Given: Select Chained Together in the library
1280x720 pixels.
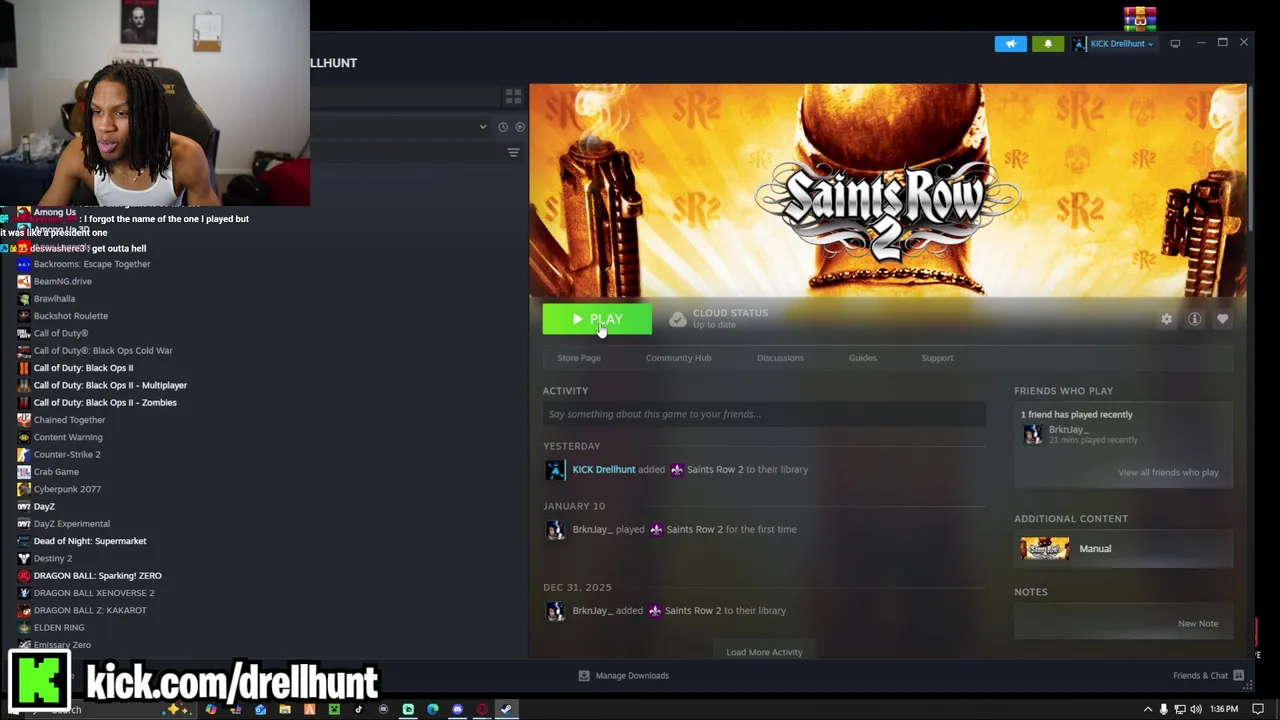Looking at the screenshot, I should [x=69, y=420].
